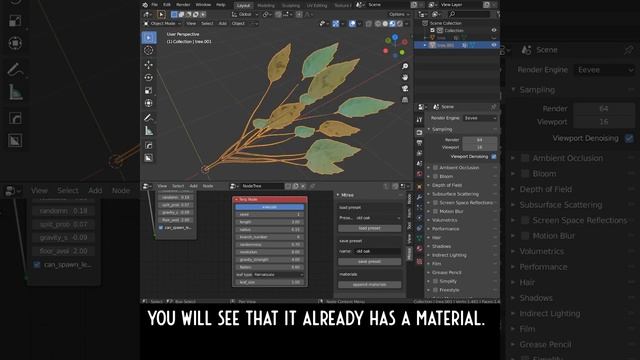This screenshot has width=640, height=360.
Task: Select the Move tool
Action: coord(149,64)
